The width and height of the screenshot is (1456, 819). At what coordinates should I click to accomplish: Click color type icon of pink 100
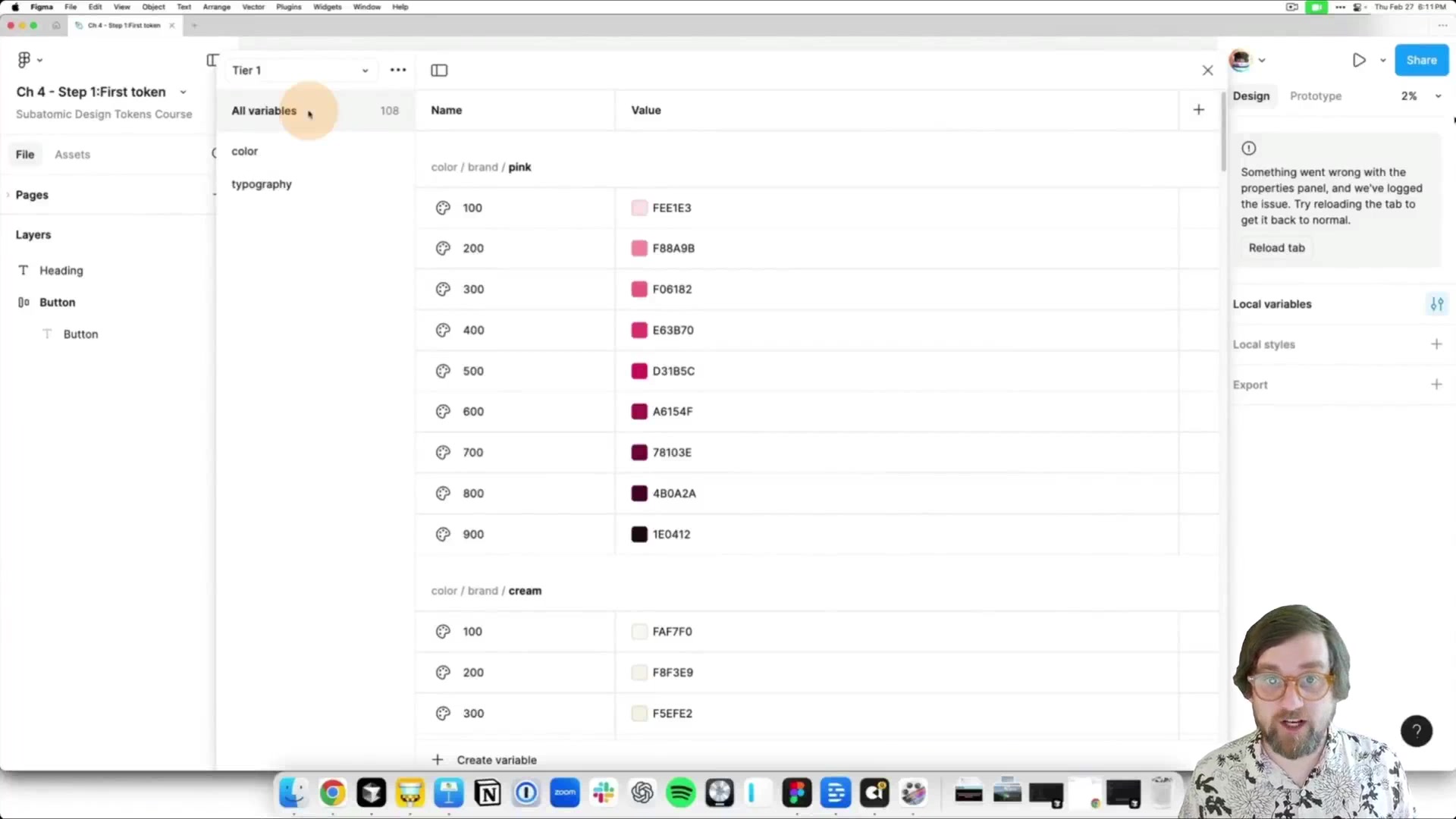point(444,208)
